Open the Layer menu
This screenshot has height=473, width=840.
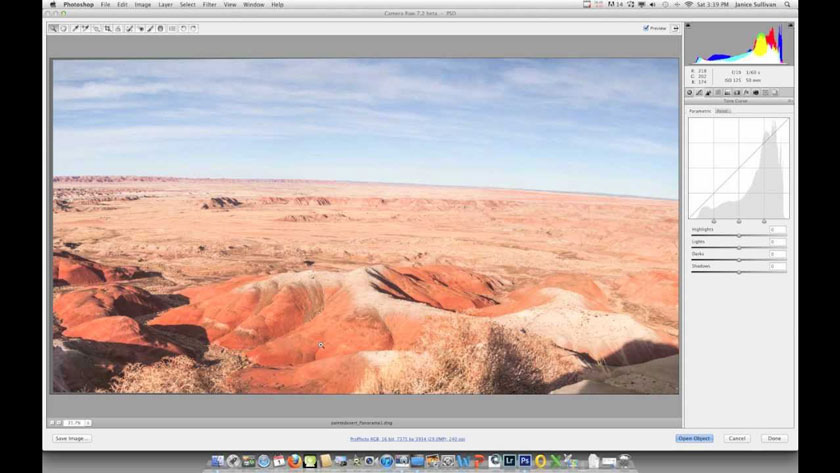point(165,4)
